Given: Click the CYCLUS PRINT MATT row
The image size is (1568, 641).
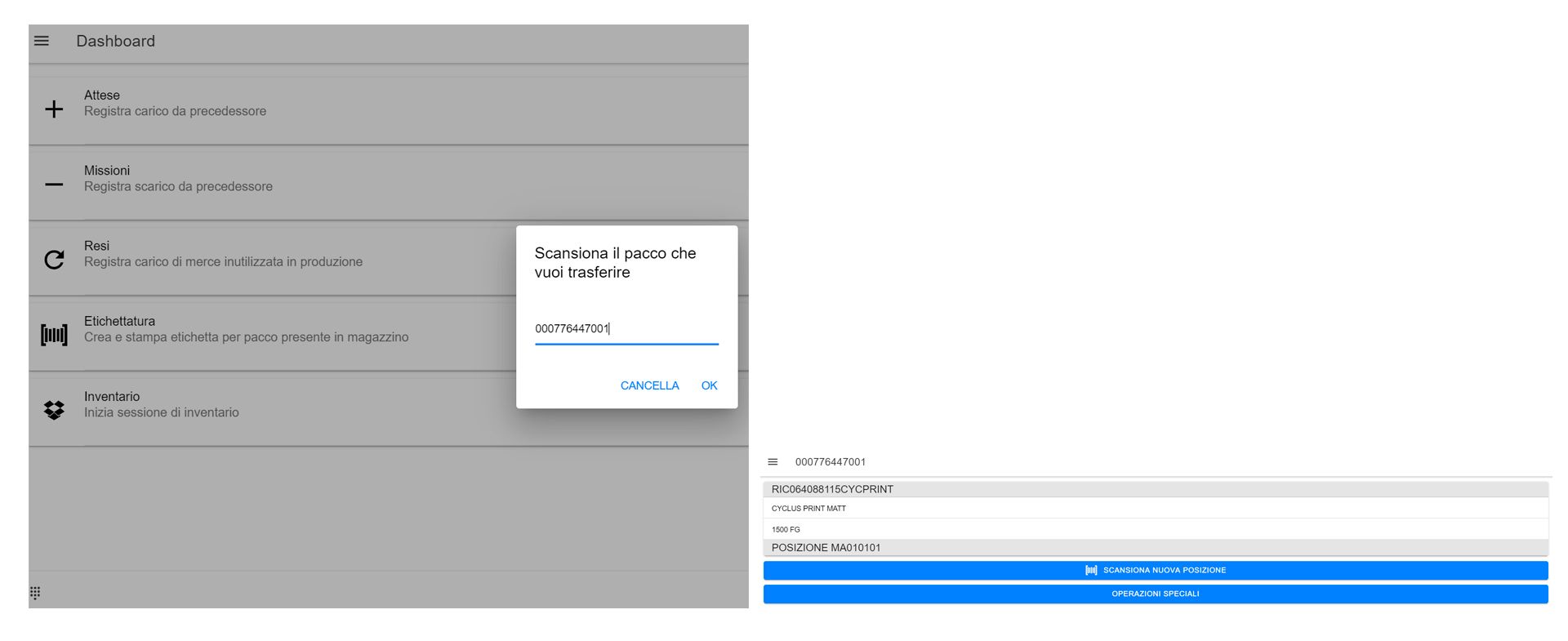Looking at the screenshot, I should pos(1156,508).
